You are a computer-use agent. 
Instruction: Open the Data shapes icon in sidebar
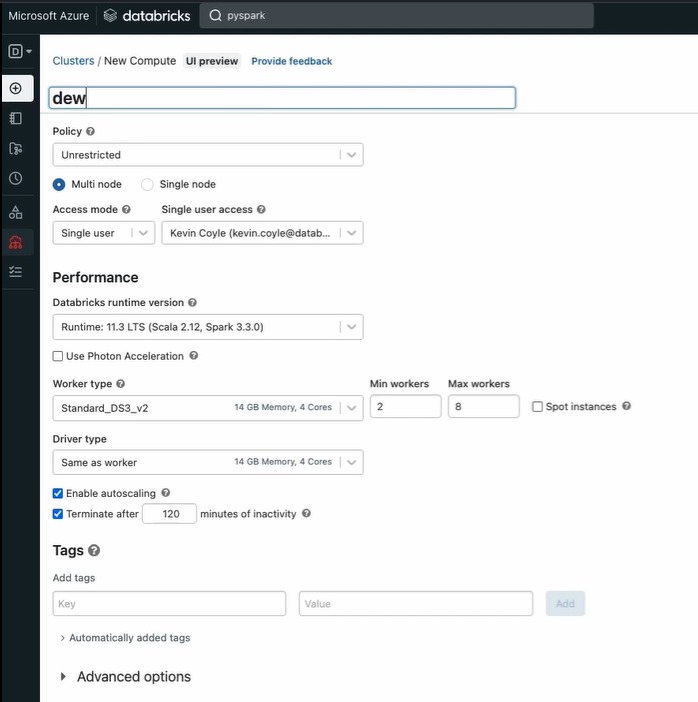point(16,212)
